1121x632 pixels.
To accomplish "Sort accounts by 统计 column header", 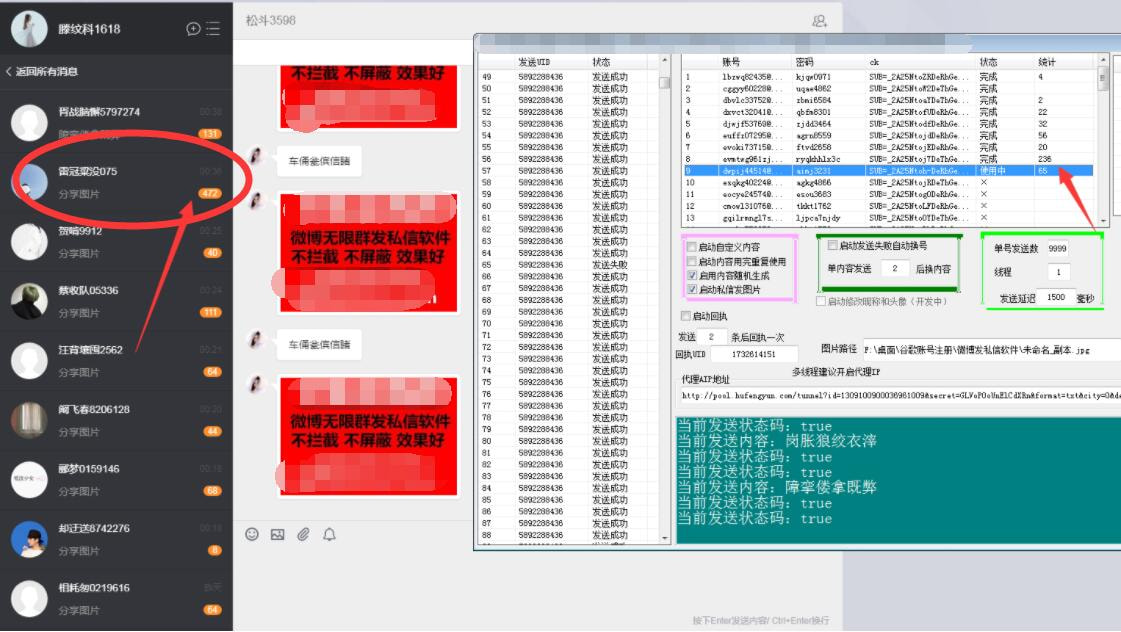I will pyautogui.click(x=1047, y=62).
